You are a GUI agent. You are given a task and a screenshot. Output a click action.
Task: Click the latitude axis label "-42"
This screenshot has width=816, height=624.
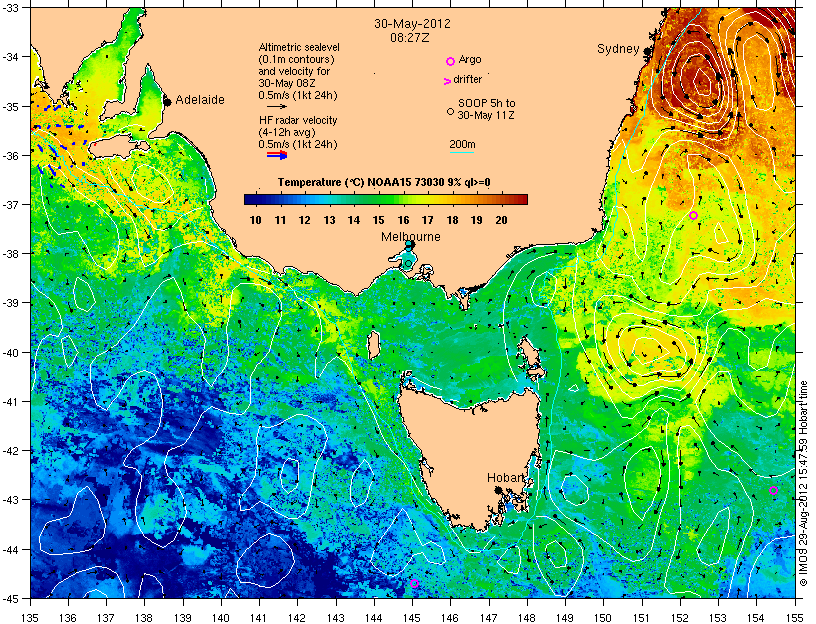coord(10,452)
